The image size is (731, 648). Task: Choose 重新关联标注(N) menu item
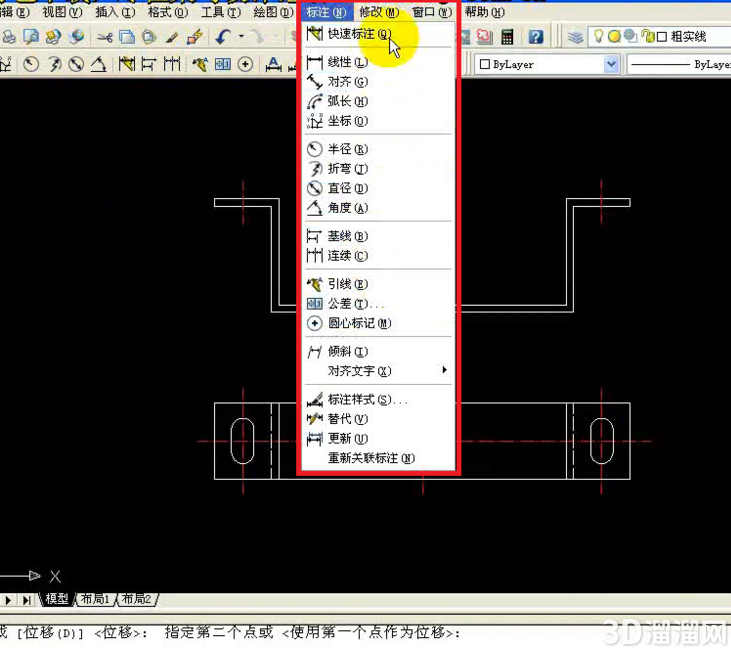pyautogui.click(x=378, y=458)
